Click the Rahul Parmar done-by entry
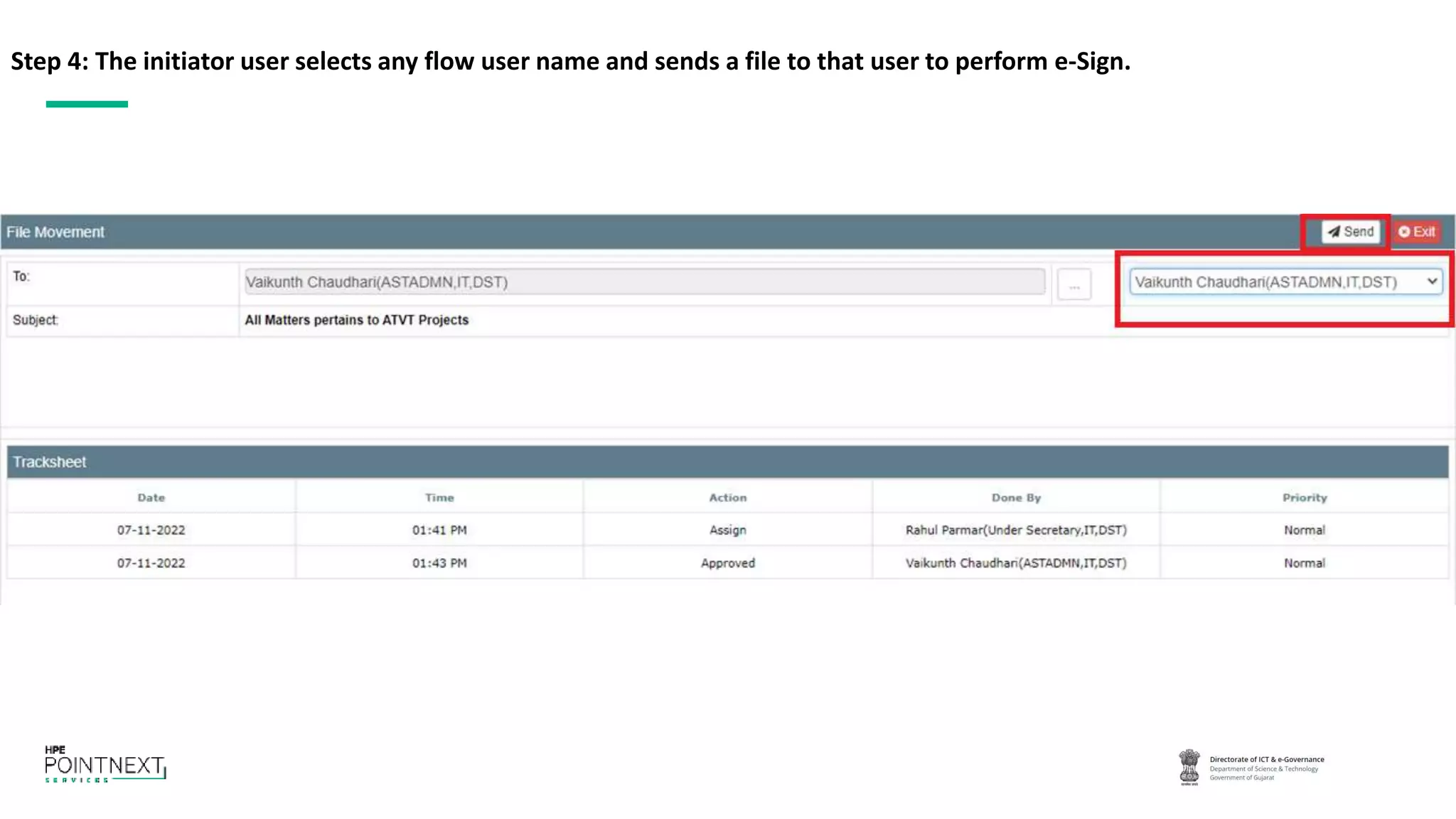The width and height of the screenshot is (1456, 819). coord(1016,530)
